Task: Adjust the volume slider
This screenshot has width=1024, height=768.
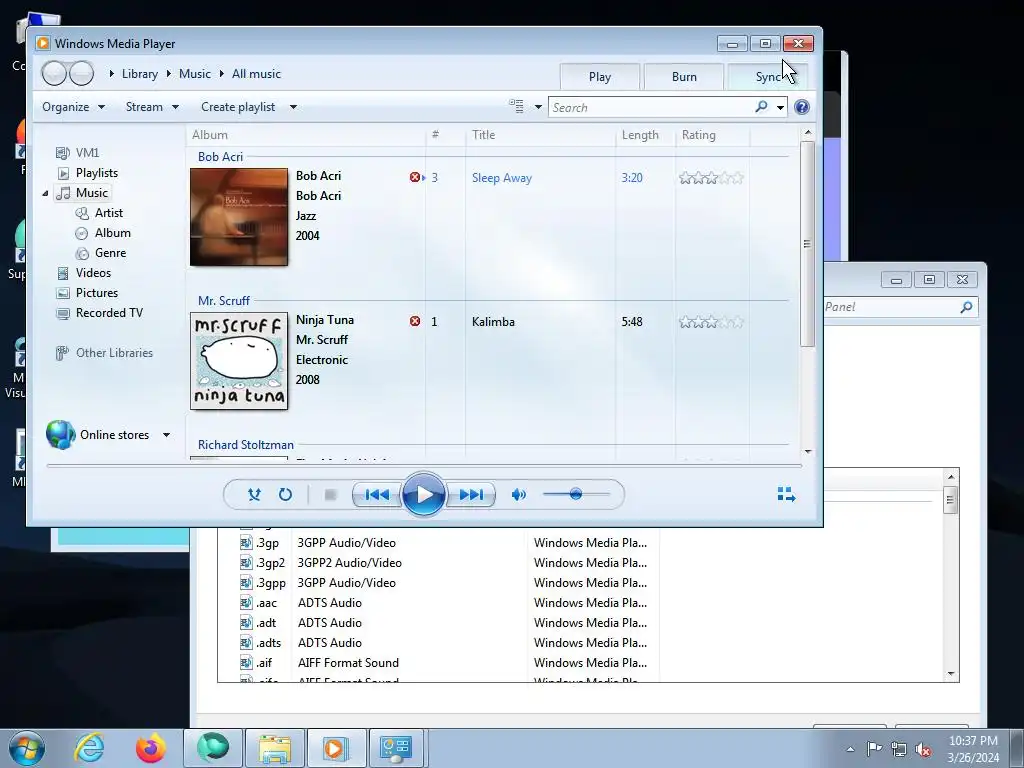Action: (577, 494)
